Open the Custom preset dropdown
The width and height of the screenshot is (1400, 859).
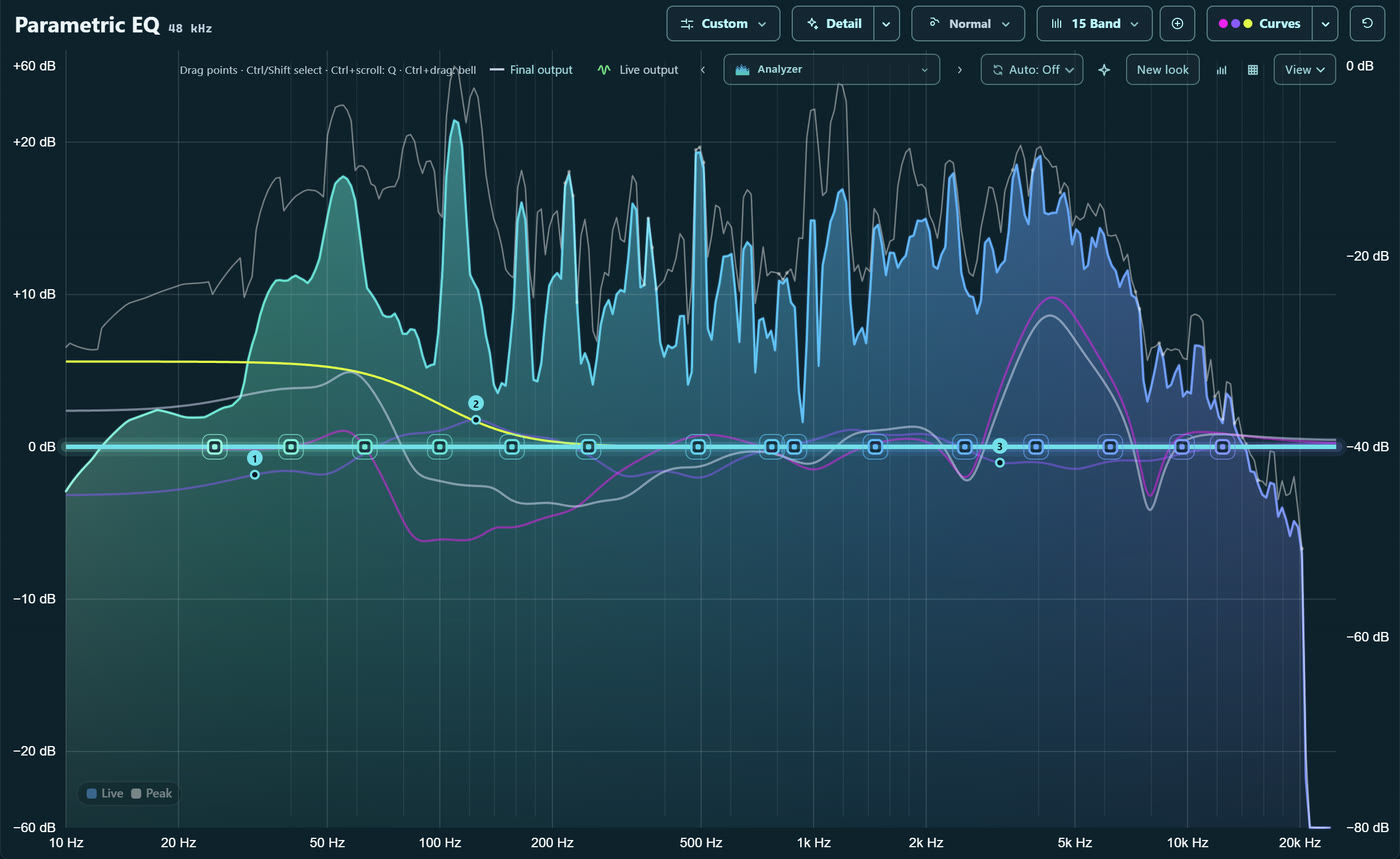[724, 24]
